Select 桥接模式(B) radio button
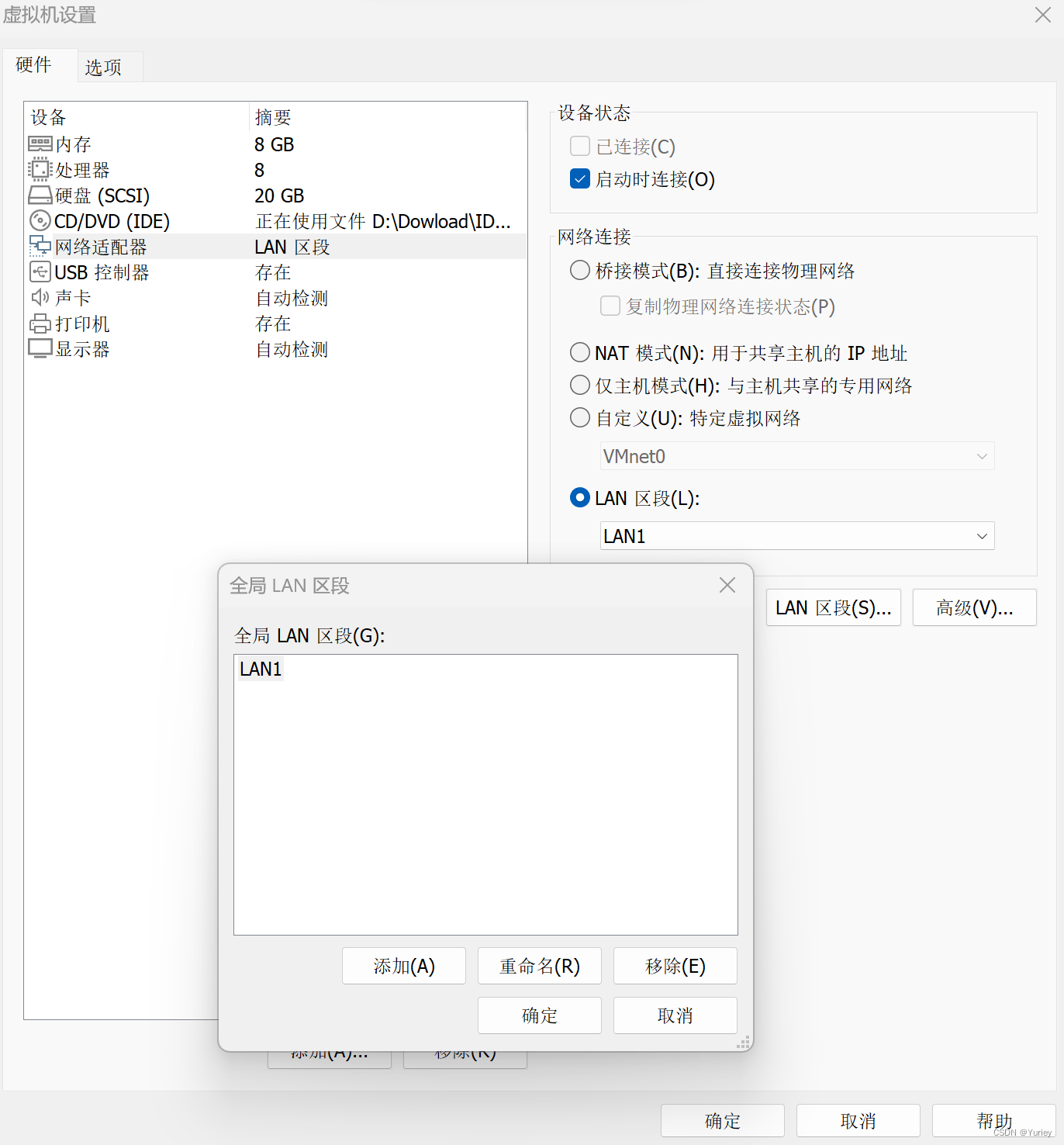 (580, 271)
